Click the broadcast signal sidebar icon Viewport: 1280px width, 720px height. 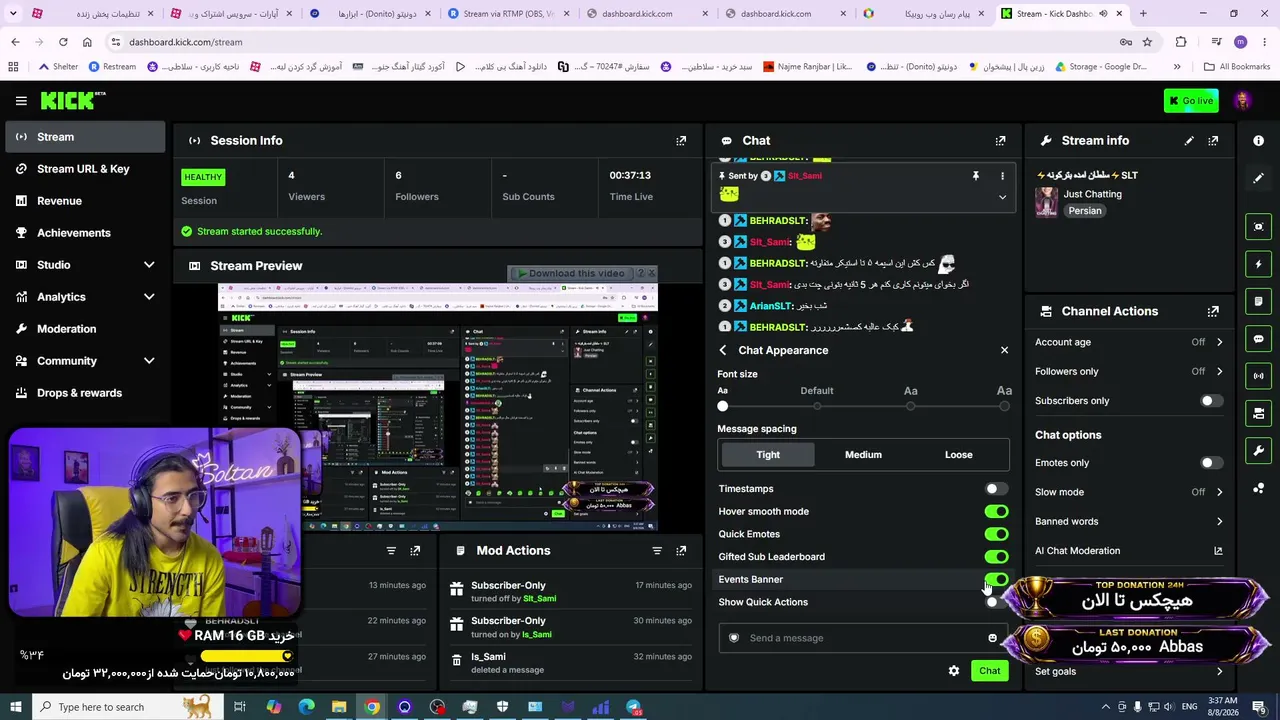[x=1258, y=376]
